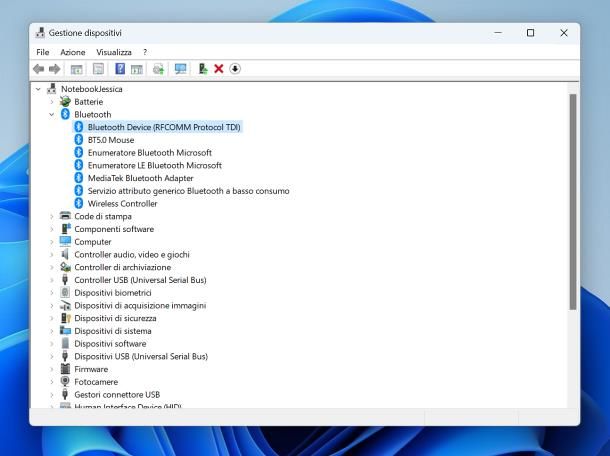
Task: Select the BT5.0 Mouse device
Action: (x=111, y=140)
